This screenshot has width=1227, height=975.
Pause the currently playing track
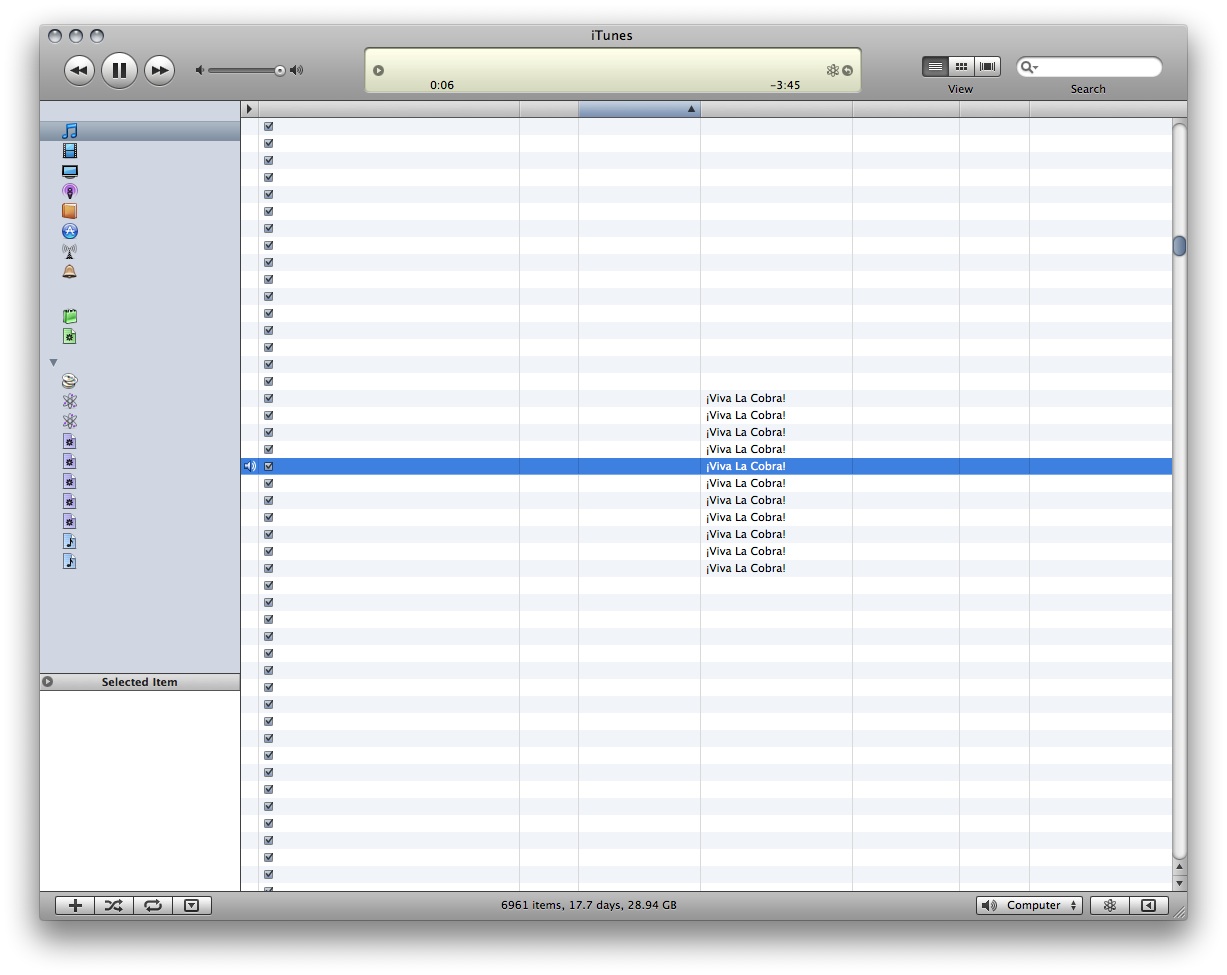click(x=119, y=70)
